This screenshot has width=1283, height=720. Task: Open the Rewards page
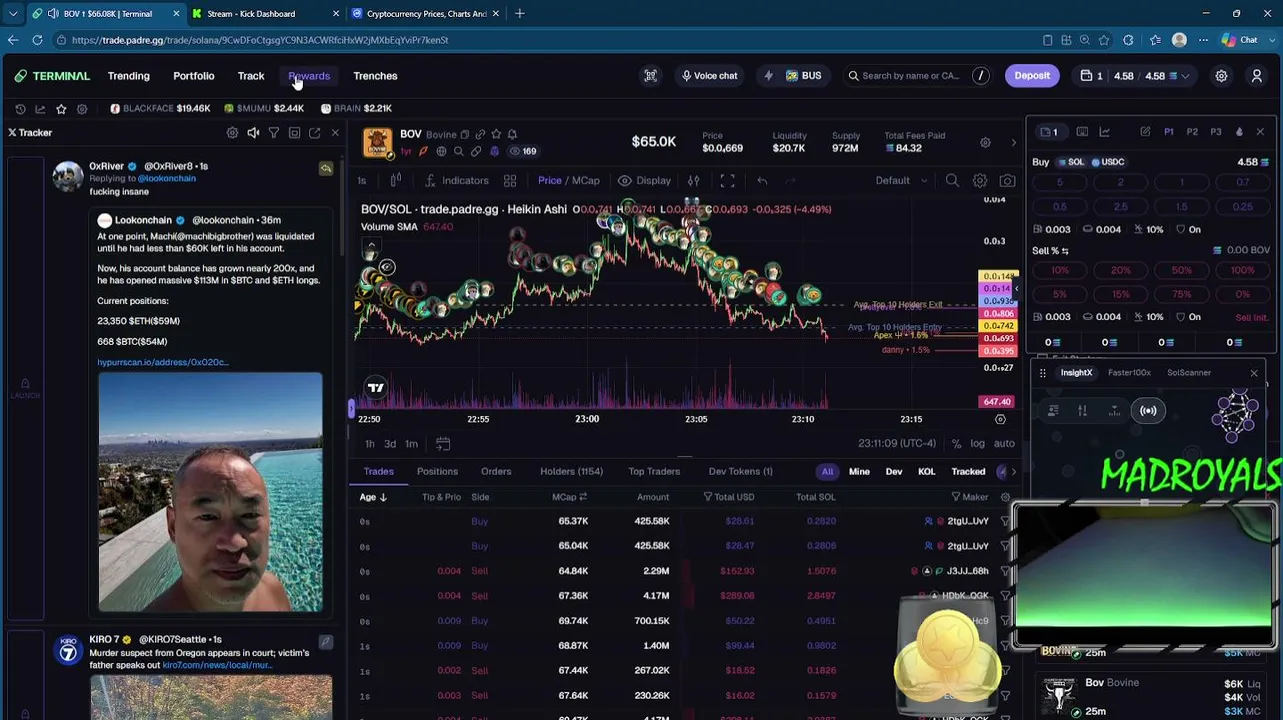pyautogui.click(x=309, y=76)
